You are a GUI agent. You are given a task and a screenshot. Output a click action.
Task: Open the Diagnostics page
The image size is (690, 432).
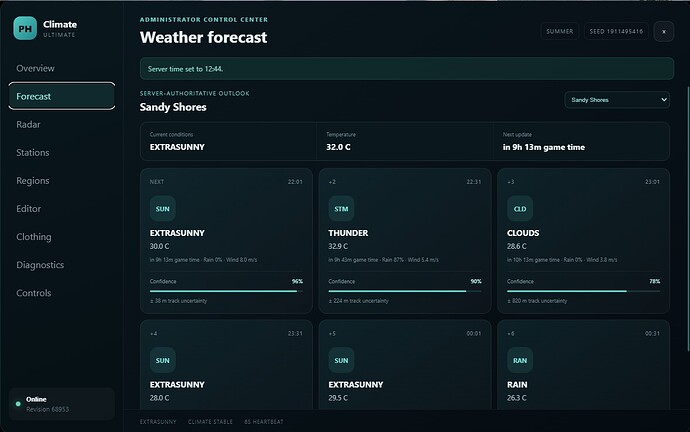click(62, 265)
